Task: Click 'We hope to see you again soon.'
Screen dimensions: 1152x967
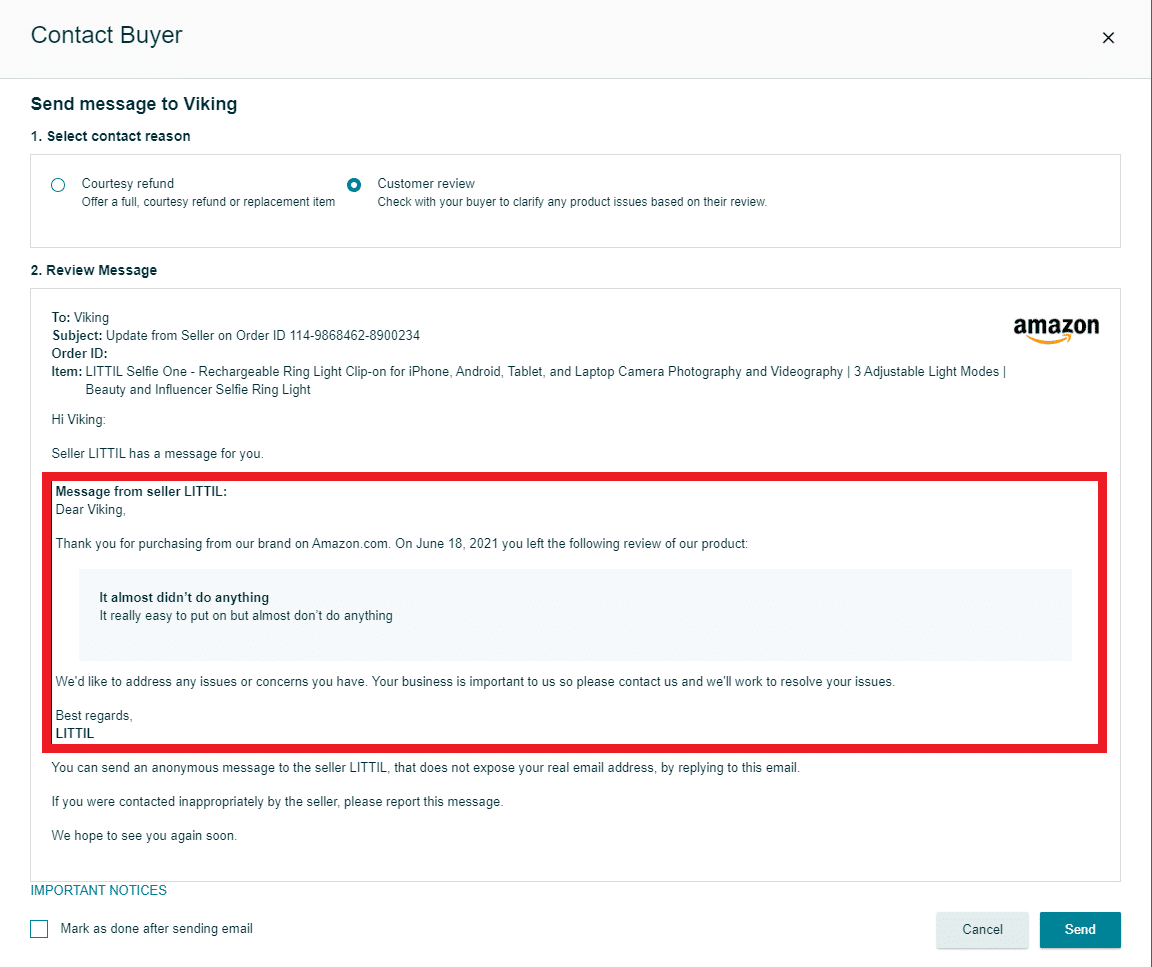Action: pos(144,835)
